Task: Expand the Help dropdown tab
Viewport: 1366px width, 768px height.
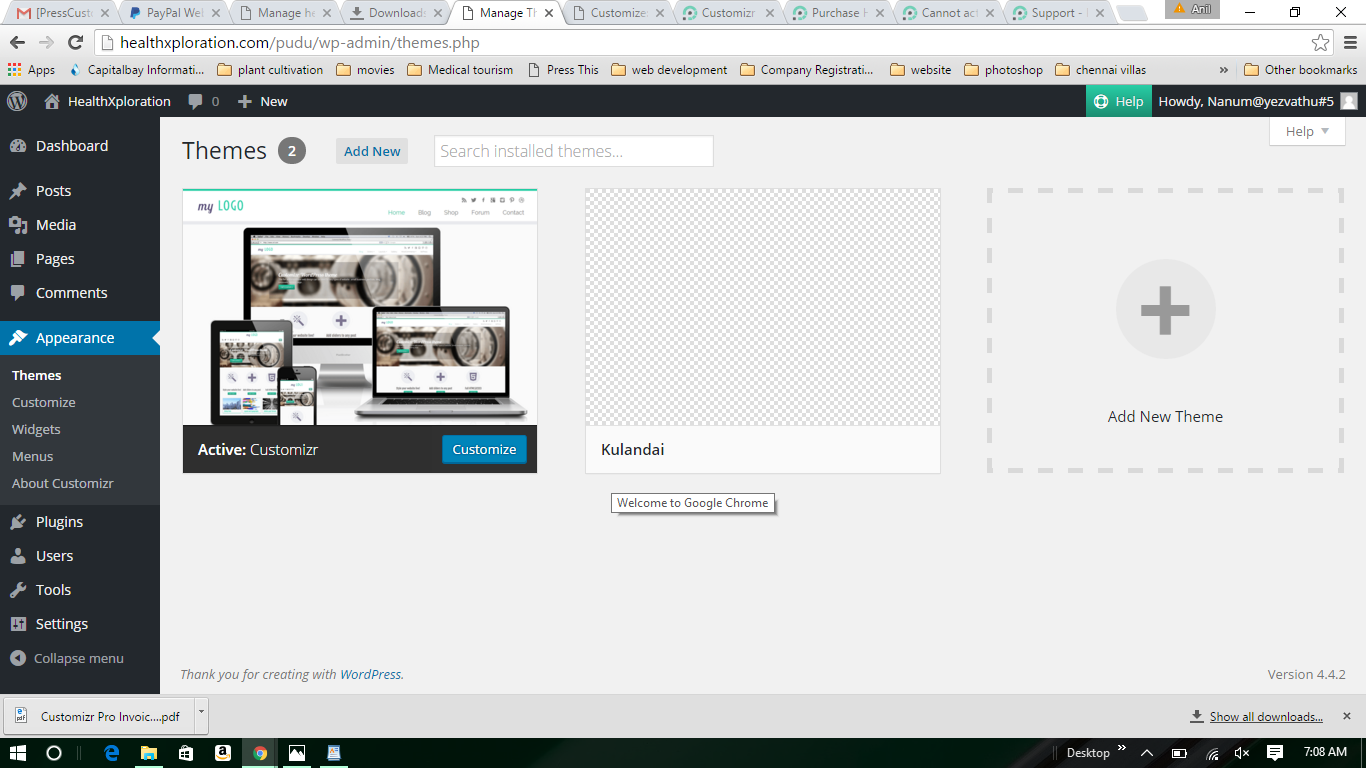Action: point(1307,131)
